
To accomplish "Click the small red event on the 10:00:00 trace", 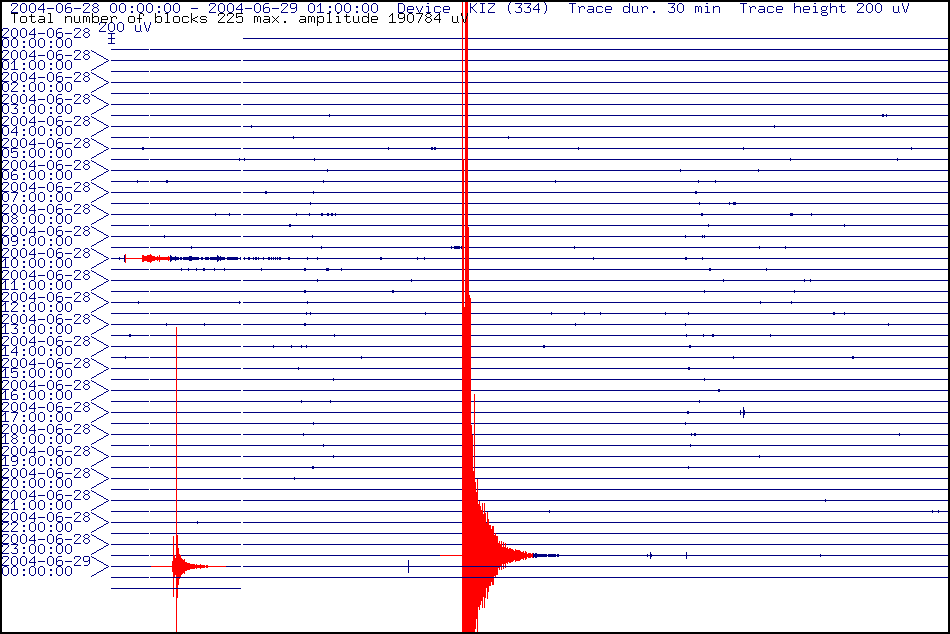I will point(147,259).
